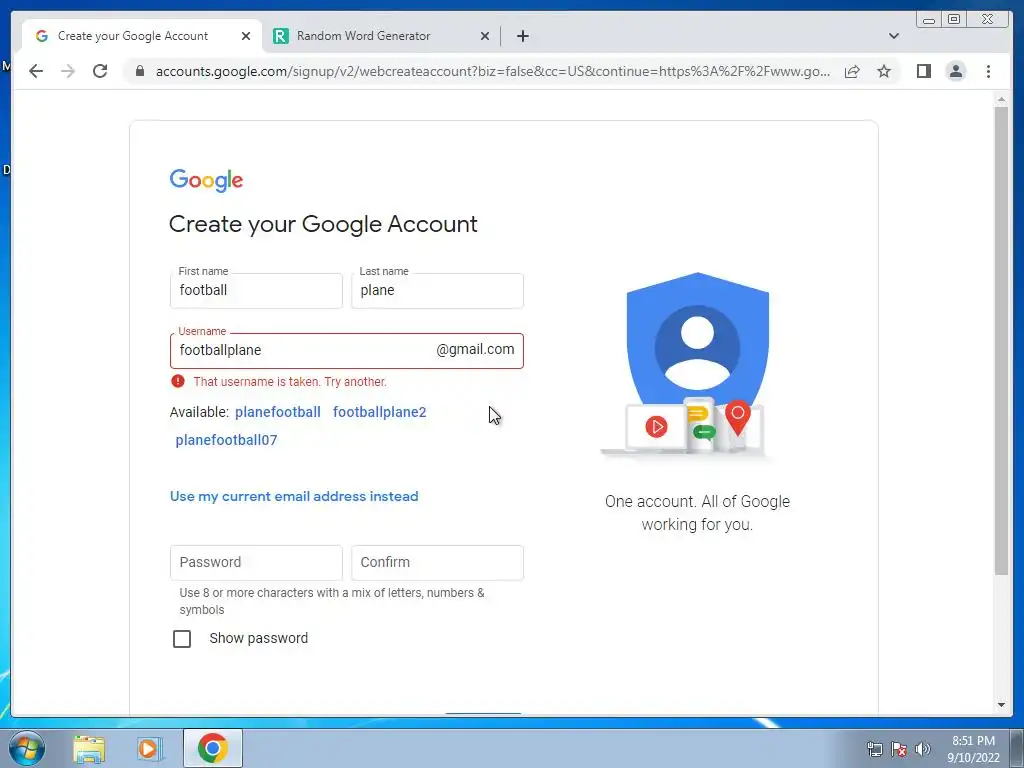Click into the Username field
The image size is (1024, 768).
(x=347, y=351)
